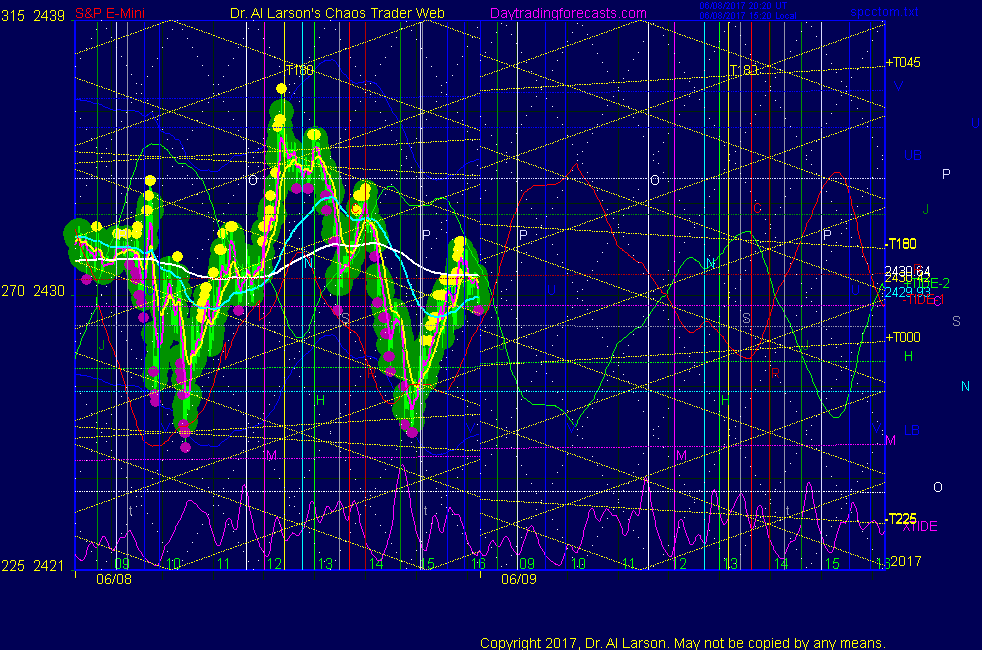Click the "270 2430" axis label

click(x=33, y=291)
